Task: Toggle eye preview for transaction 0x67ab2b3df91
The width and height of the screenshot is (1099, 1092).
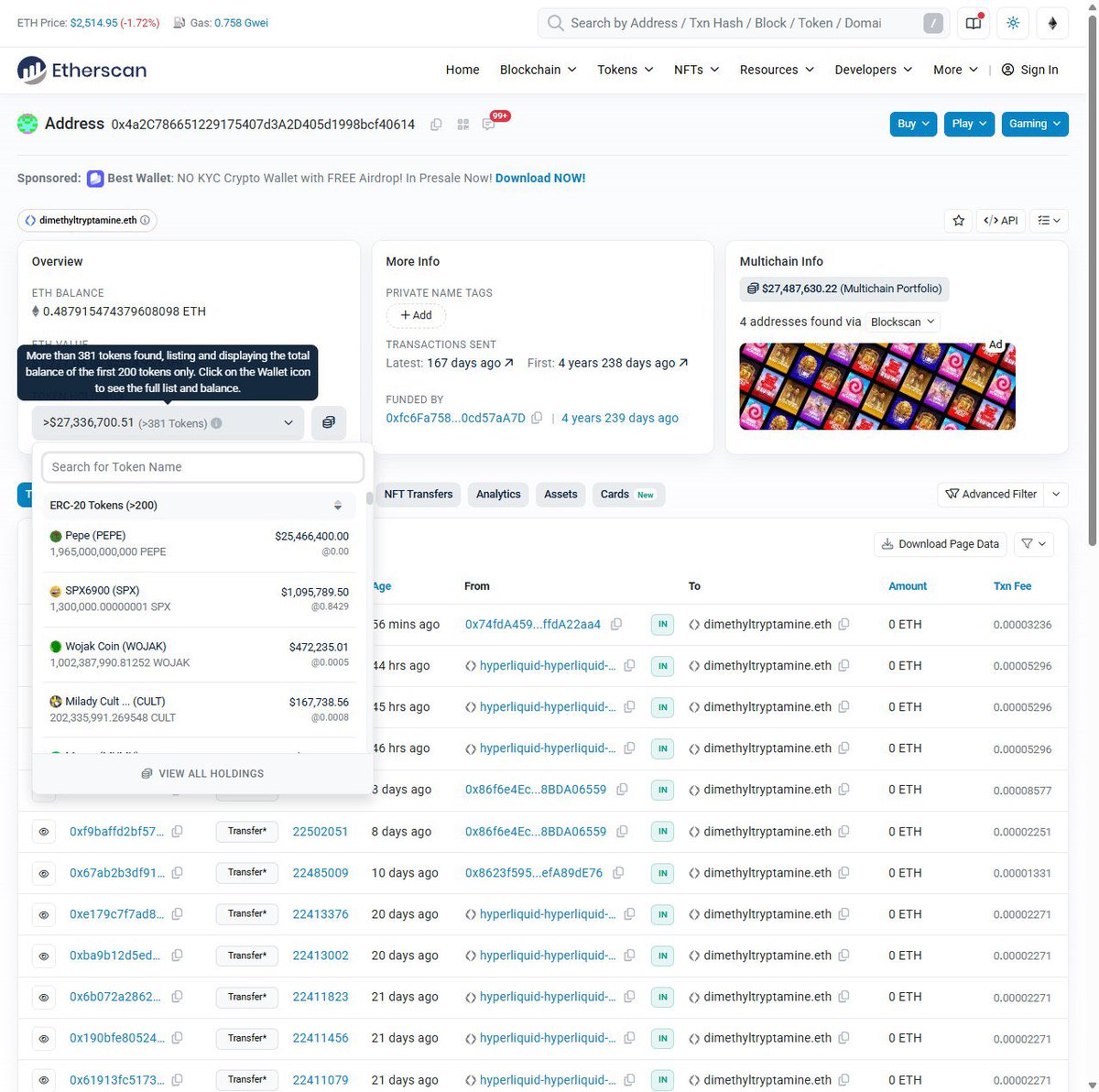Action: point(43,873)
